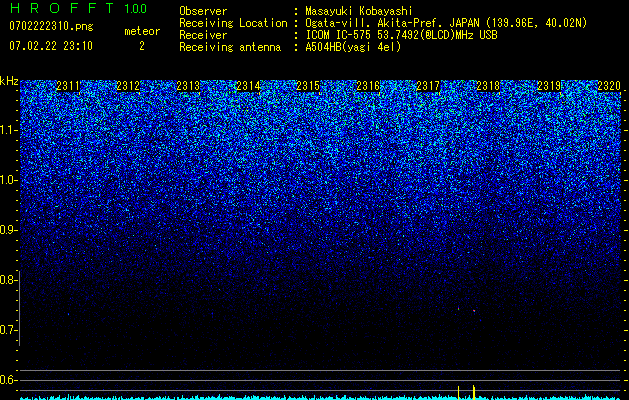Click the kHz axis unit label
This screenshot has height=400, width=629.
[9, 81]
